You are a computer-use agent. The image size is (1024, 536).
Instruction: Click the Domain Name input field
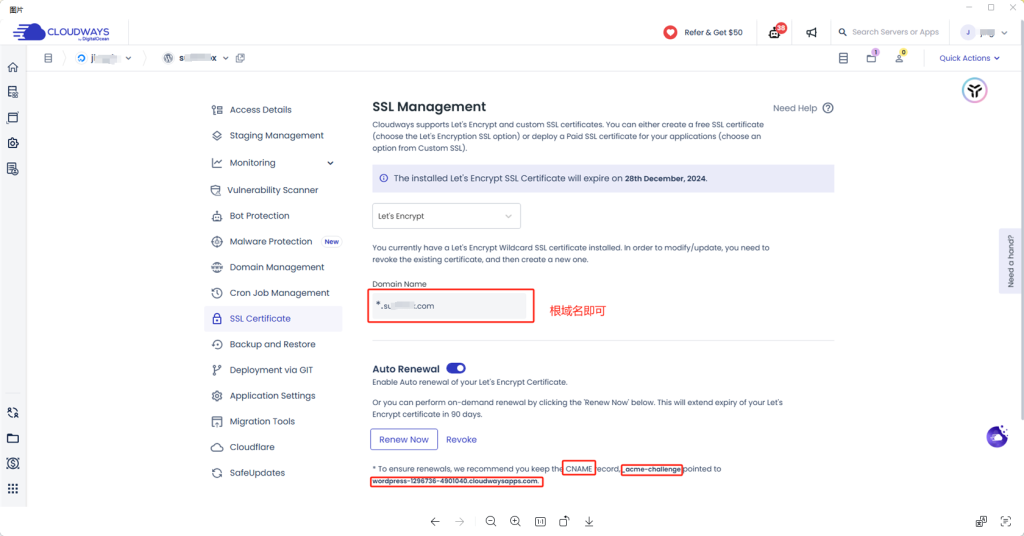pyautogui.click(x=449, y=306)
